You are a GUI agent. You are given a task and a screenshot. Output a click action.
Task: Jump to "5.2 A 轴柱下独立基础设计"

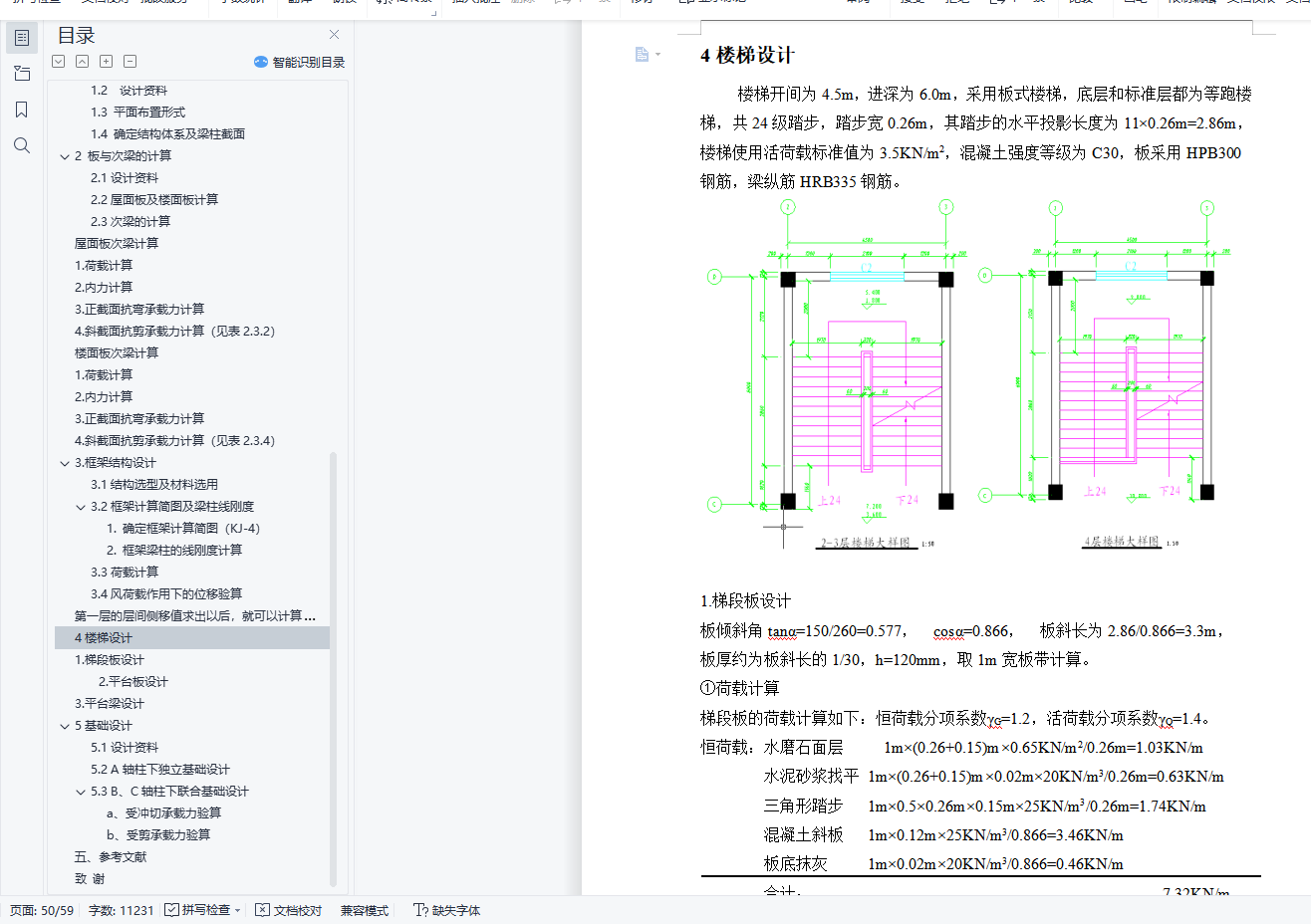click(x=160, y=770)
